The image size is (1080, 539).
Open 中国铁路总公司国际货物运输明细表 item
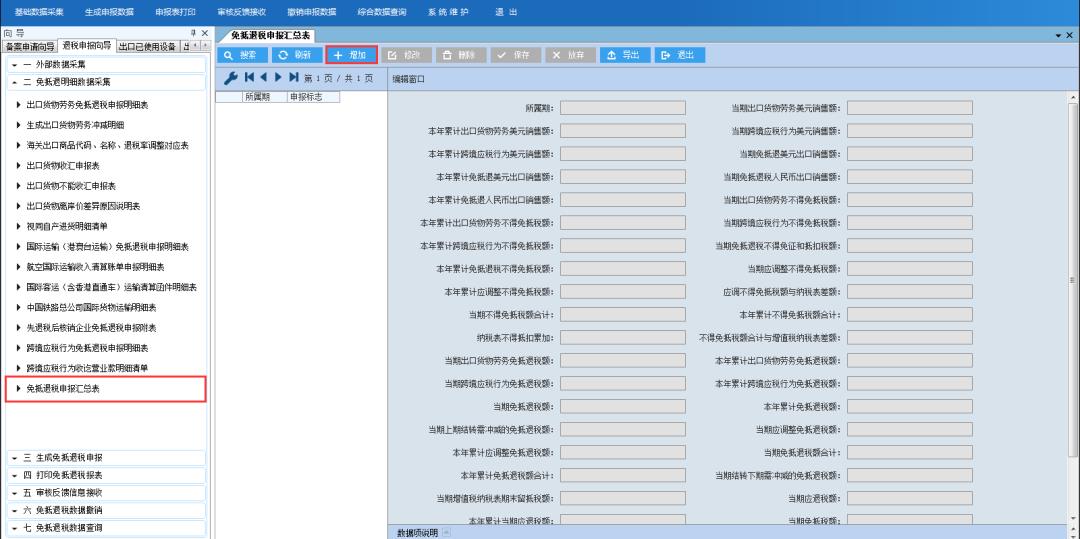(x=92, y=308)
